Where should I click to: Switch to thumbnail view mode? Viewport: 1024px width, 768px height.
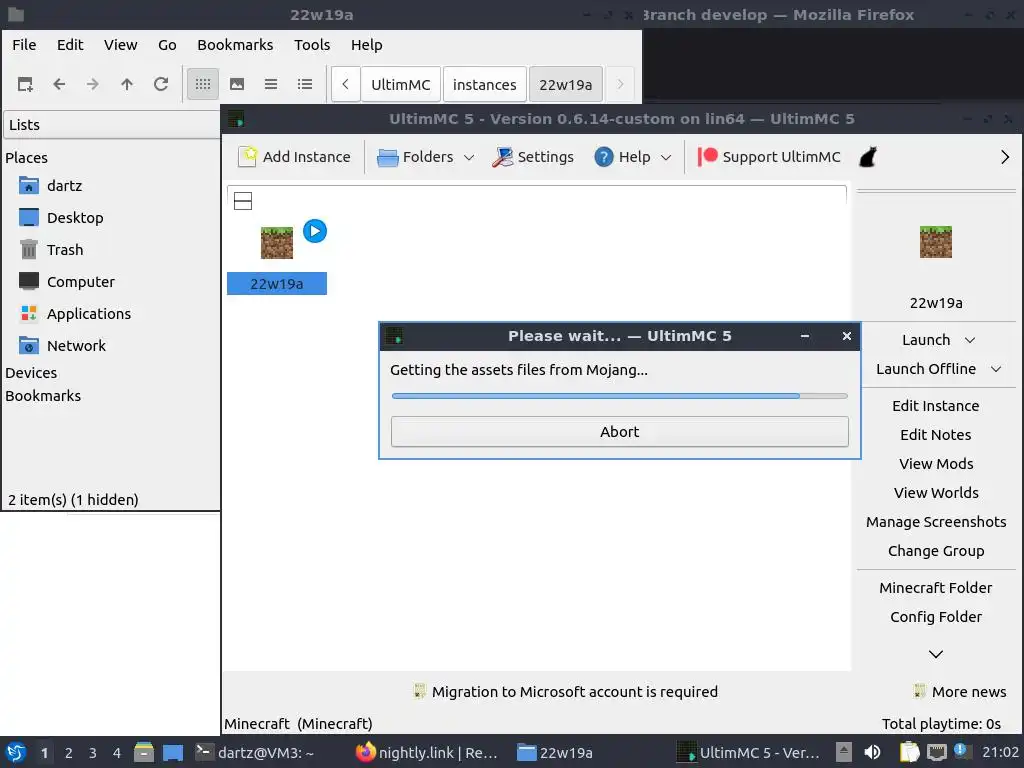237,84
